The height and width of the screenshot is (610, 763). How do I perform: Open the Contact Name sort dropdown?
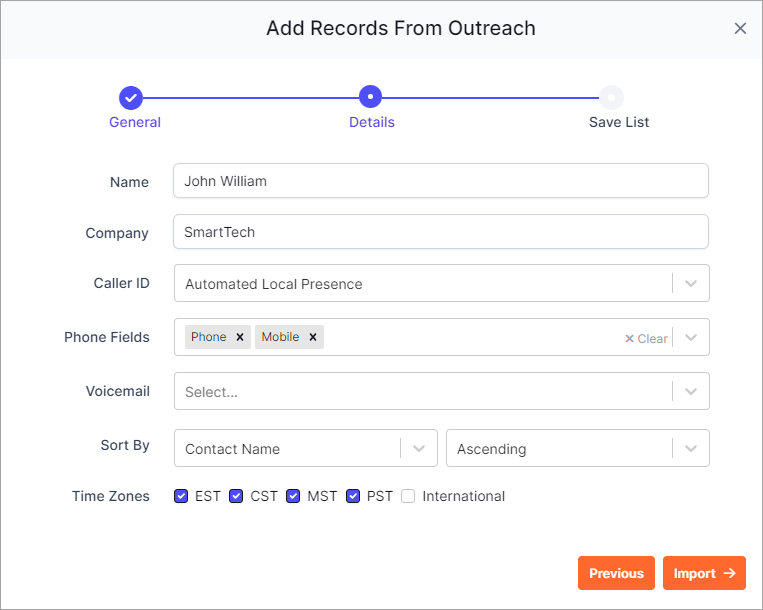[x=306, y=448]
